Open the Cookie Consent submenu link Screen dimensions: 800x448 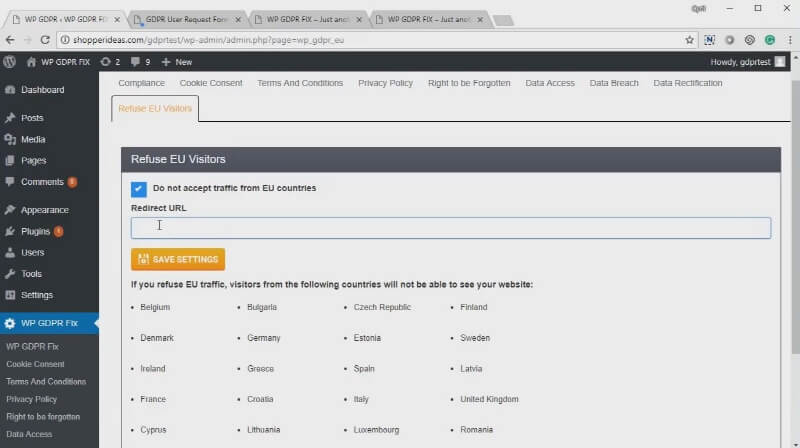click(x=35, y=364)
